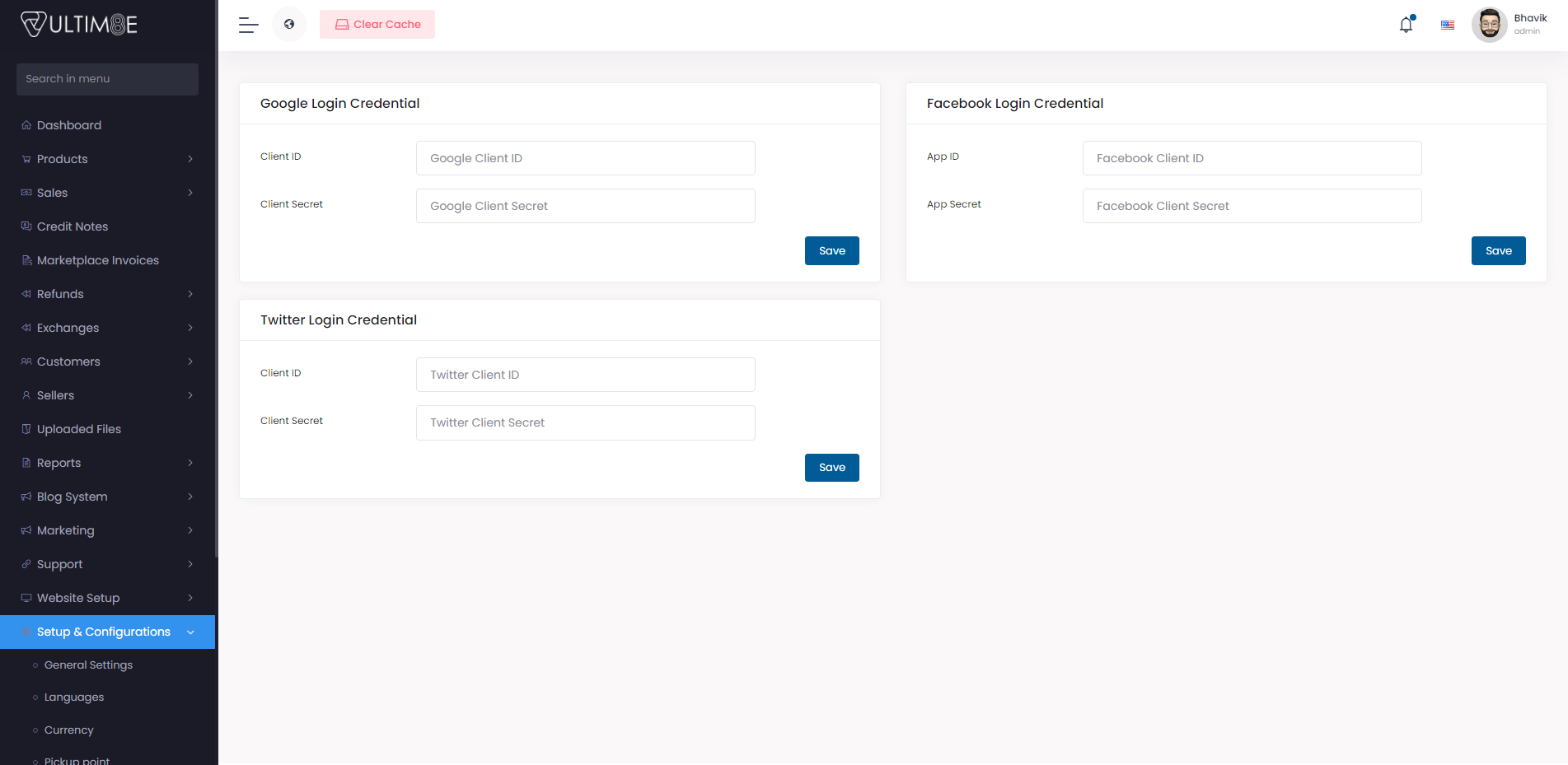The height and width of the screenshot is (765, 1568).
Task: Click the Twitter Client ID input field
Action: click(585, 374)
